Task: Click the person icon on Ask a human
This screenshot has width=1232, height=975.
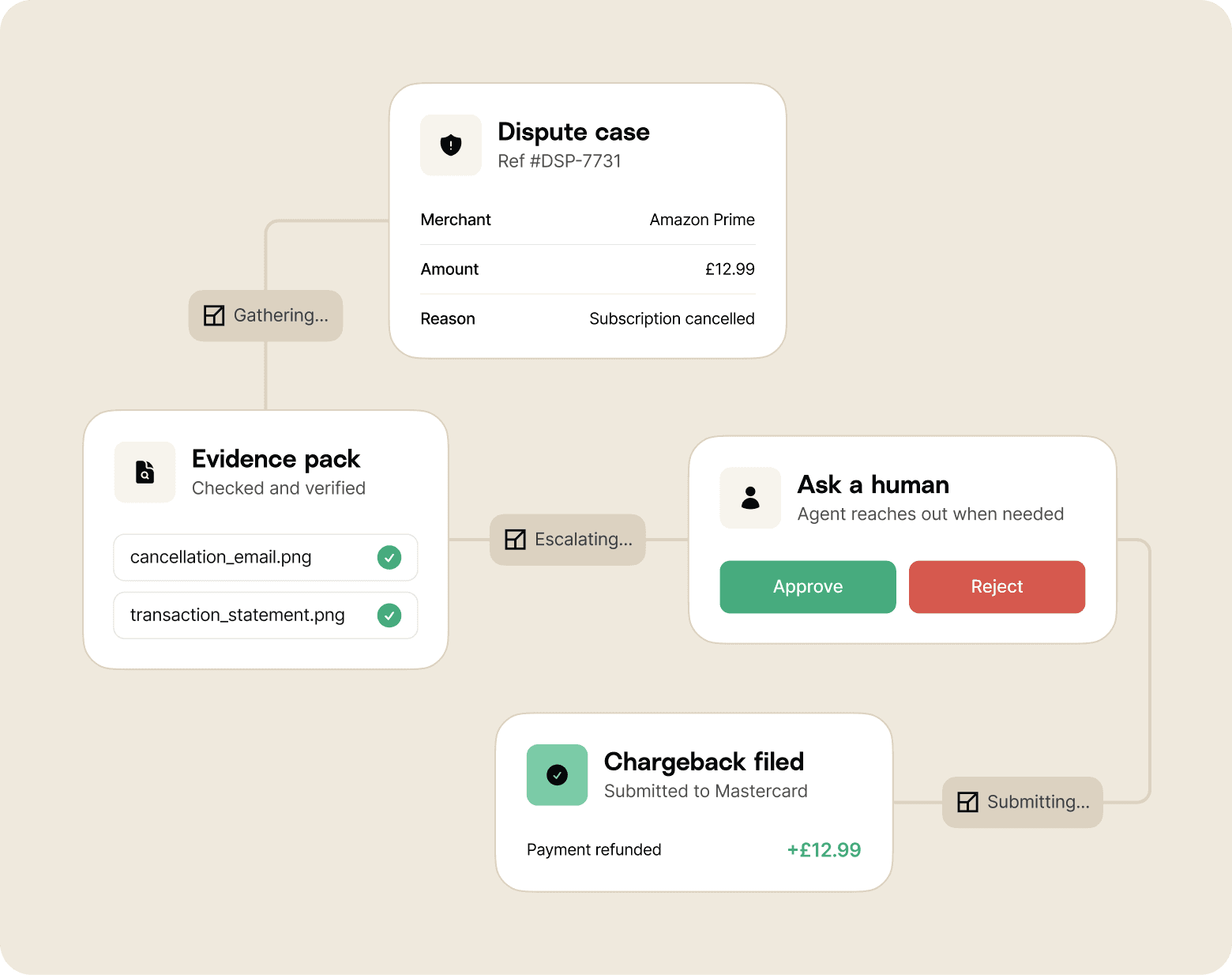Action: click(x=750, y=498)
